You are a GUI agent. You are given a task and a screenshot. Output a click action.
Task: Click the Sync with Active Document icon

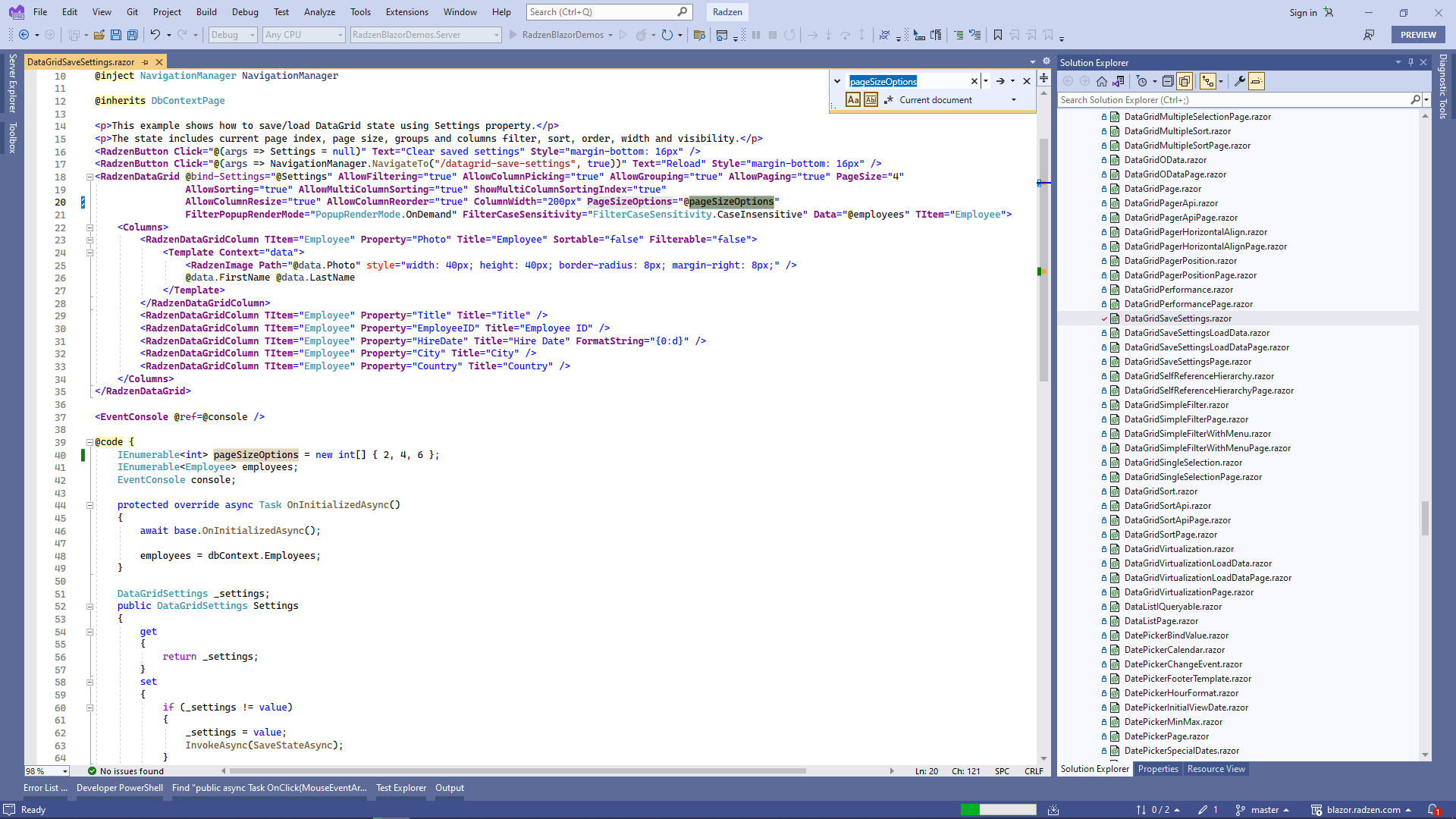(x=1118, y=81)
